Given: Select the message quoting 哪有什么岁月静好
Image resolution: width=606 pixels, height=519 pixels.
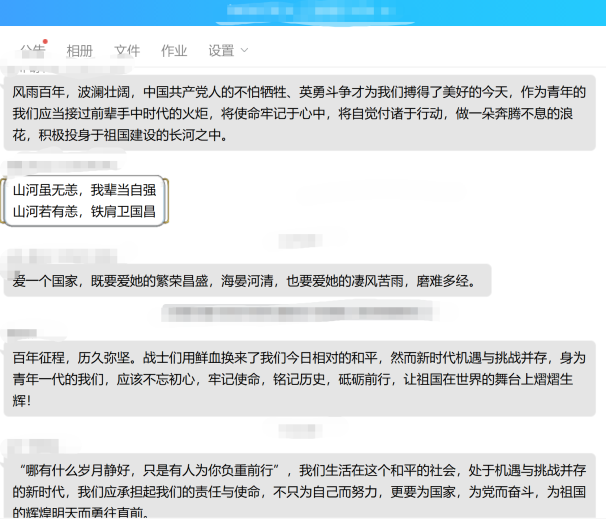Looking at the screenshot, I should pos(300,490).
